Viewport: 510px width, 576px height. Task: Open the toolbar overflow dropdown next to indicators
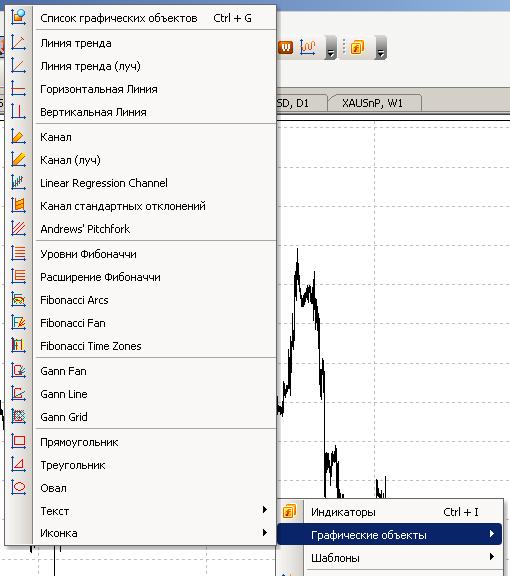pos(381,48)
